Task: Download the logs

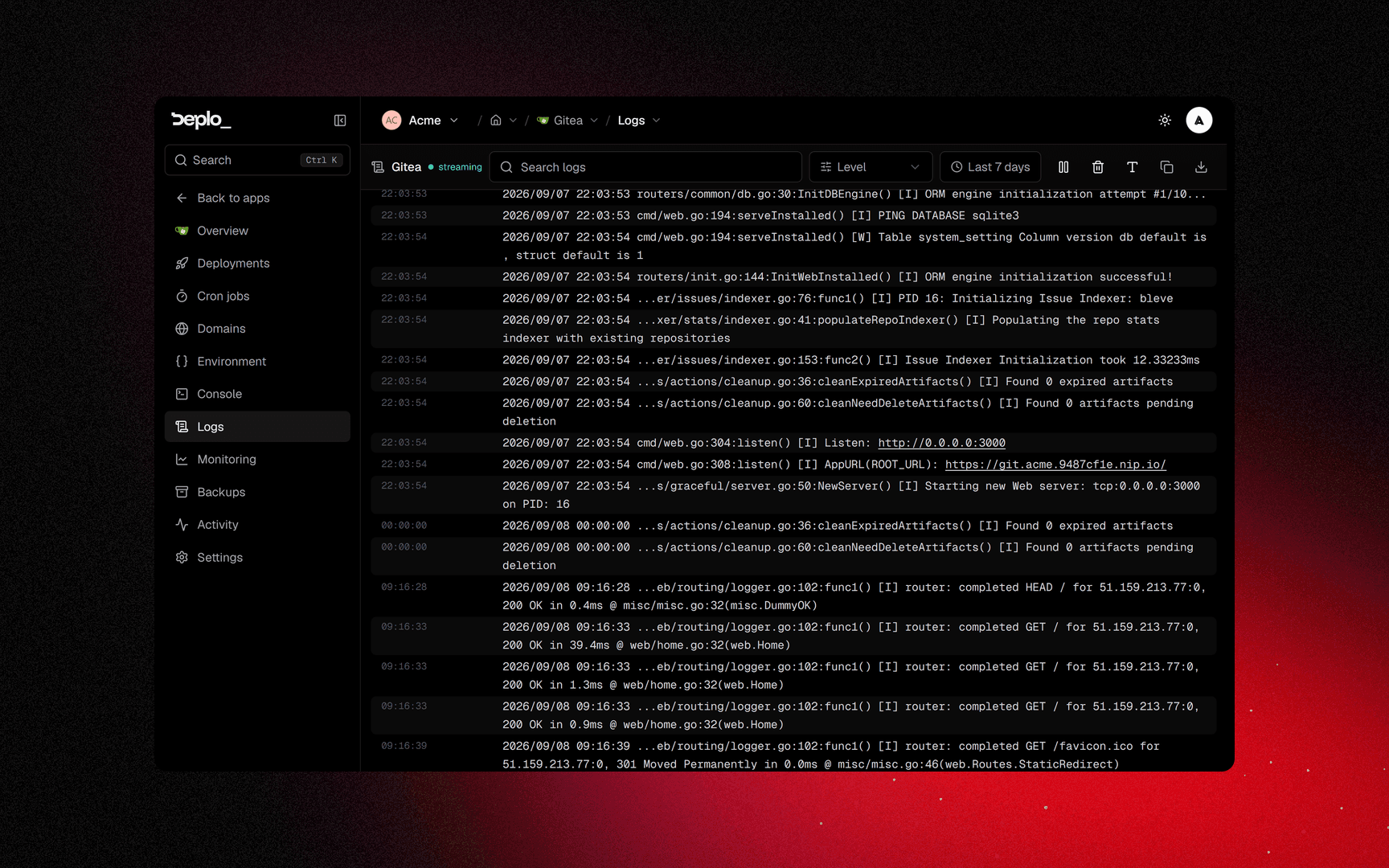Action: coord(1201,167)
